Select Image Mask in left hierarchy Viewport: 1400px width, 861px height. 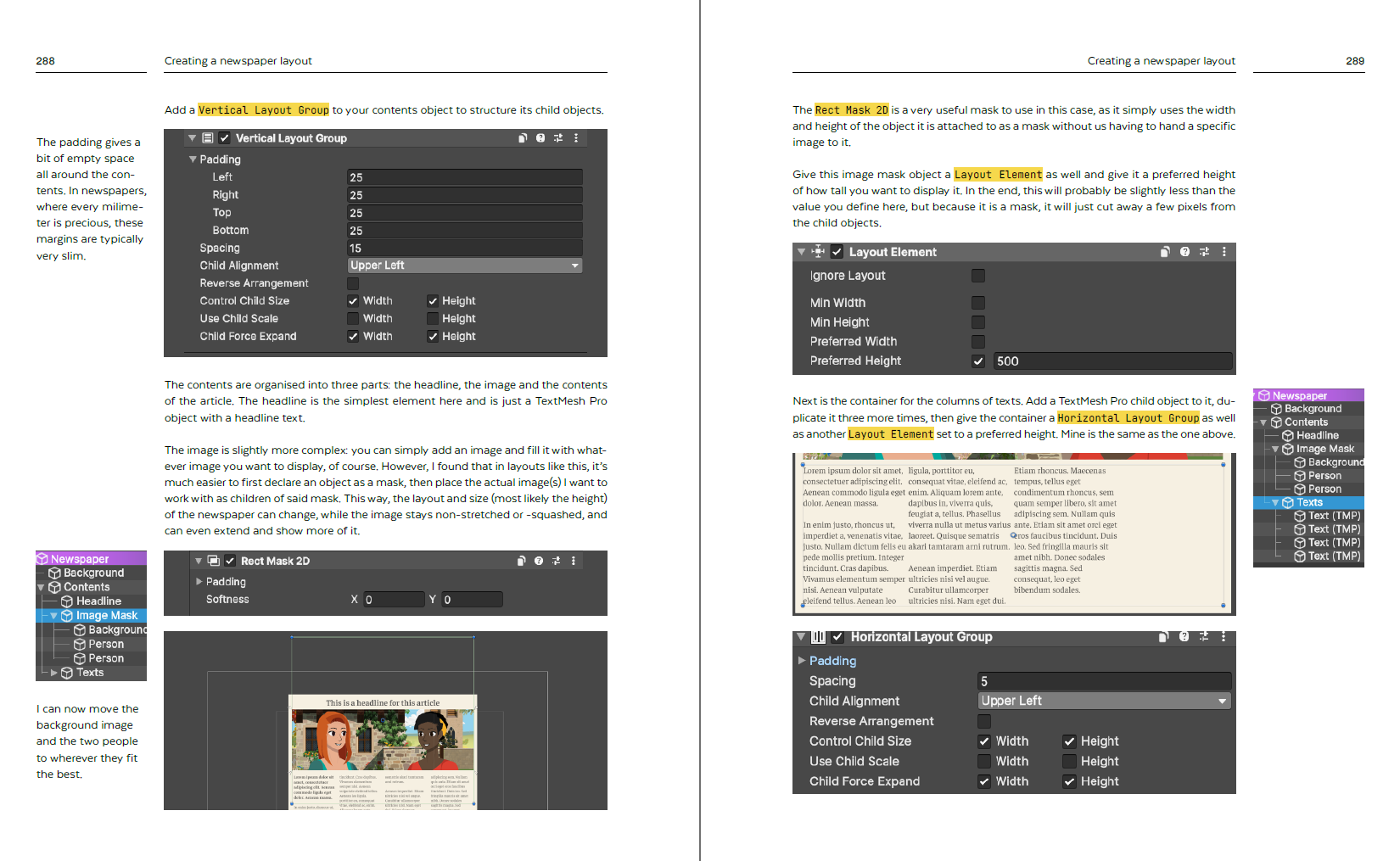pos(92,616)
